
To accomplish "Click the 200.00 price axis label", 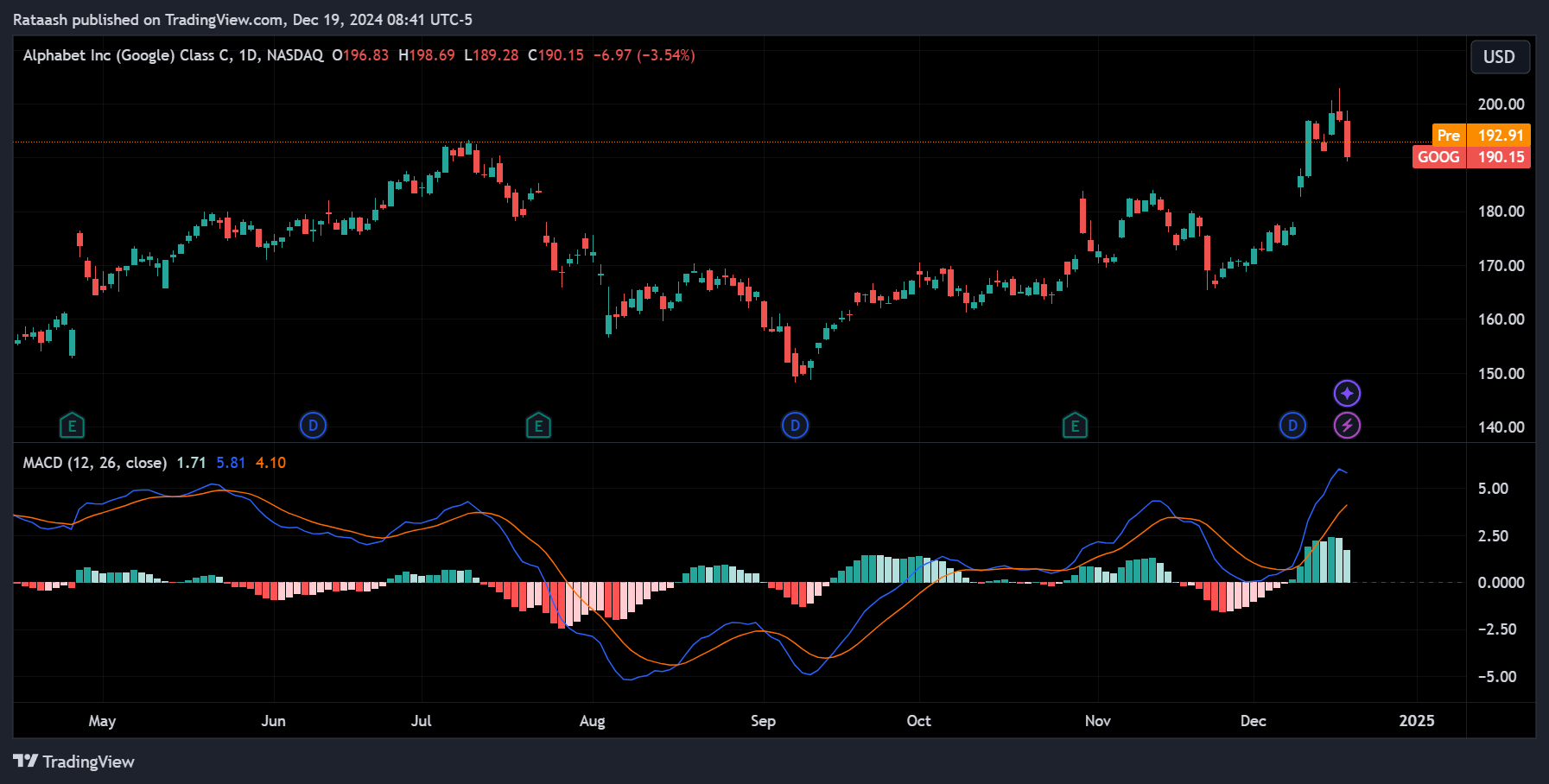I will (1501, 104).
